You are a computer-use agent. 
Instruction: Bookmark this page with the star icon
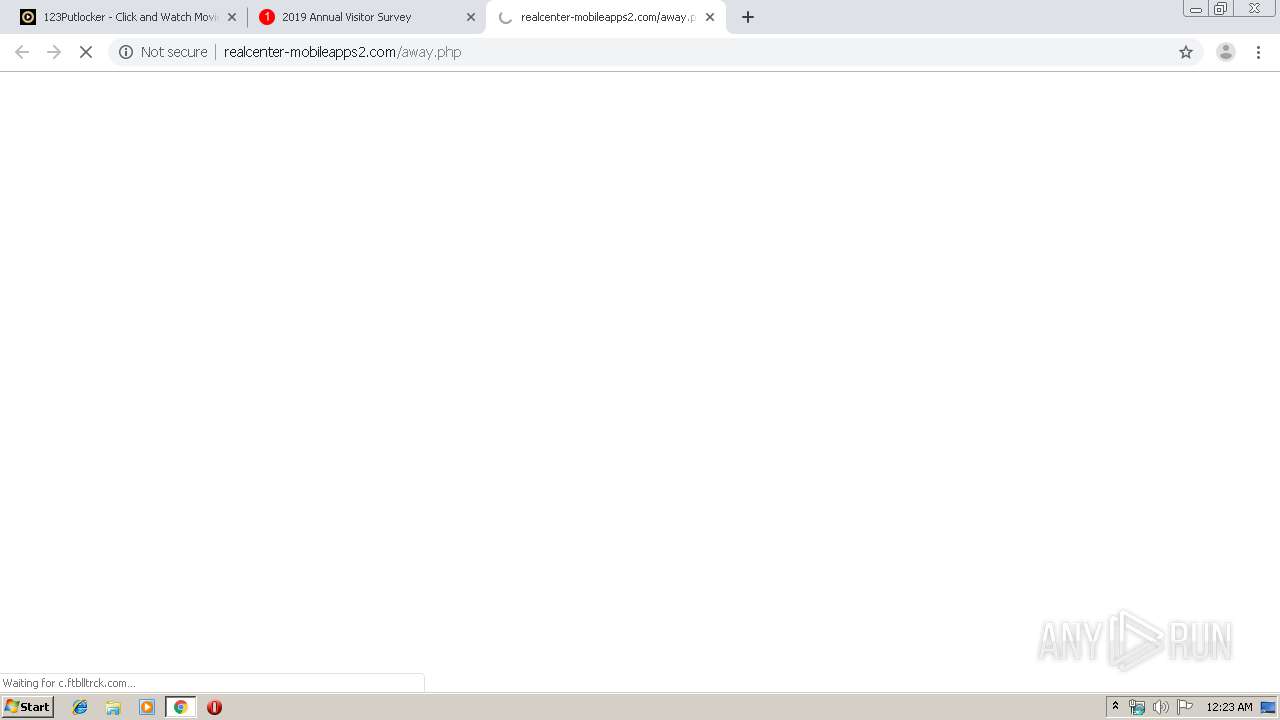coord(1186,52)
